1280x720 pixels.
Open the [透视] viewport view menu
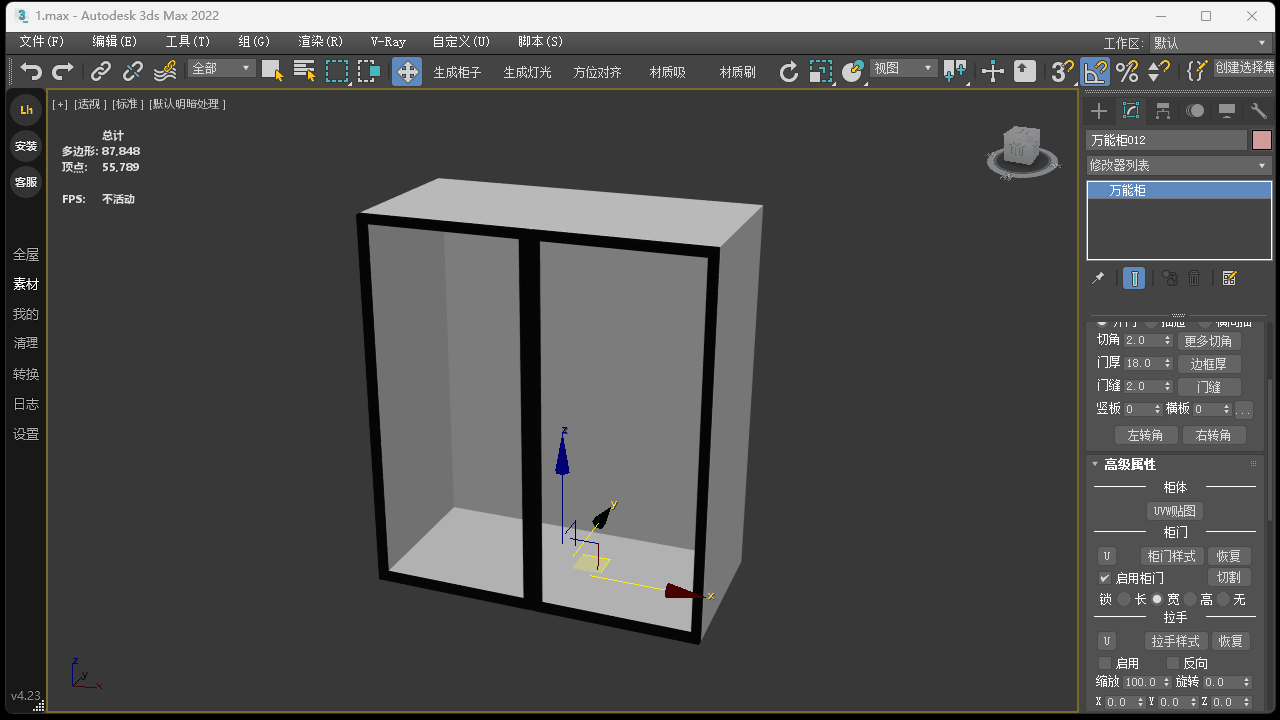pos(90,104)
